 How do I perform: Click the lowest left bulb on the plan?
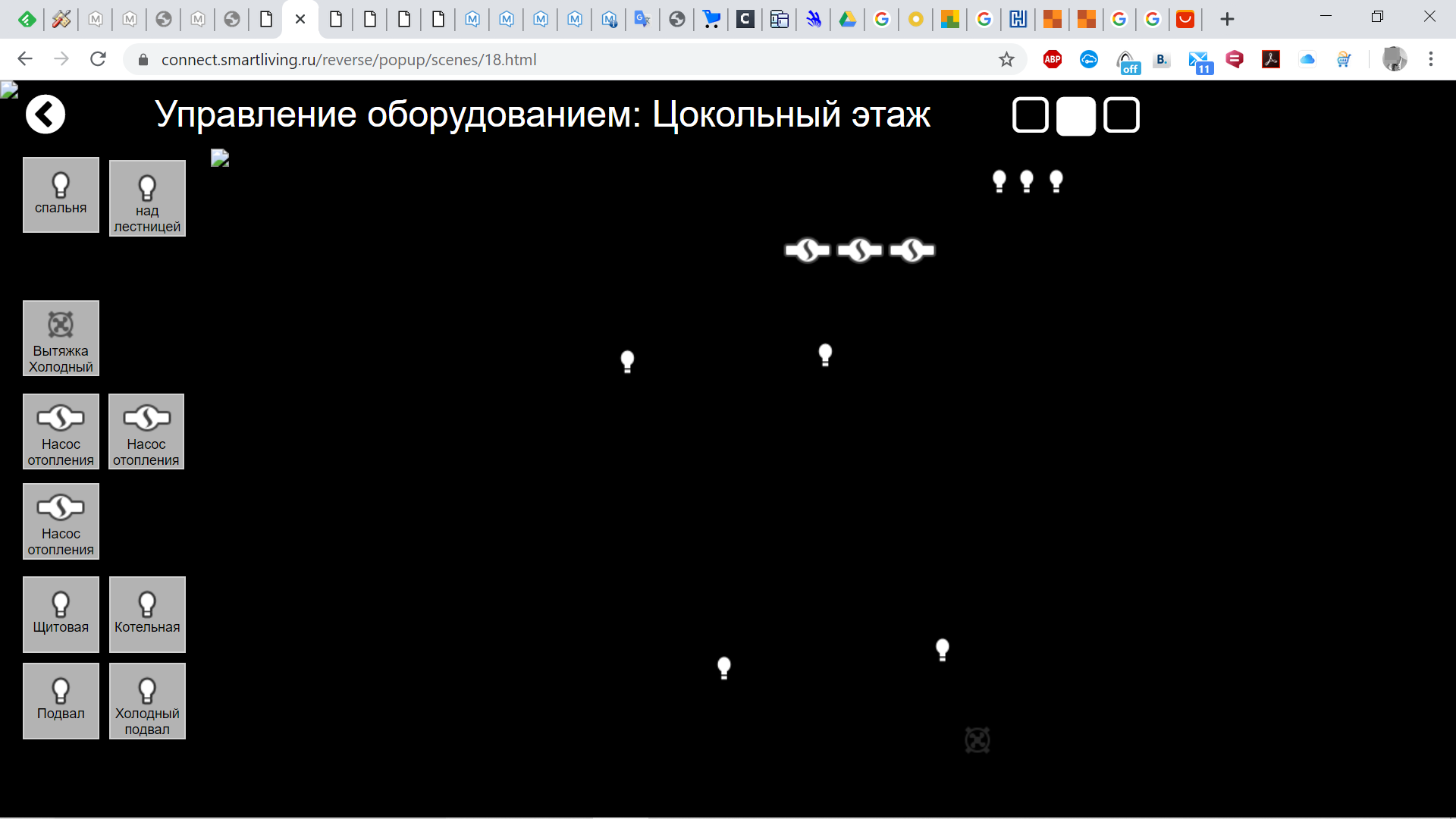724,667
